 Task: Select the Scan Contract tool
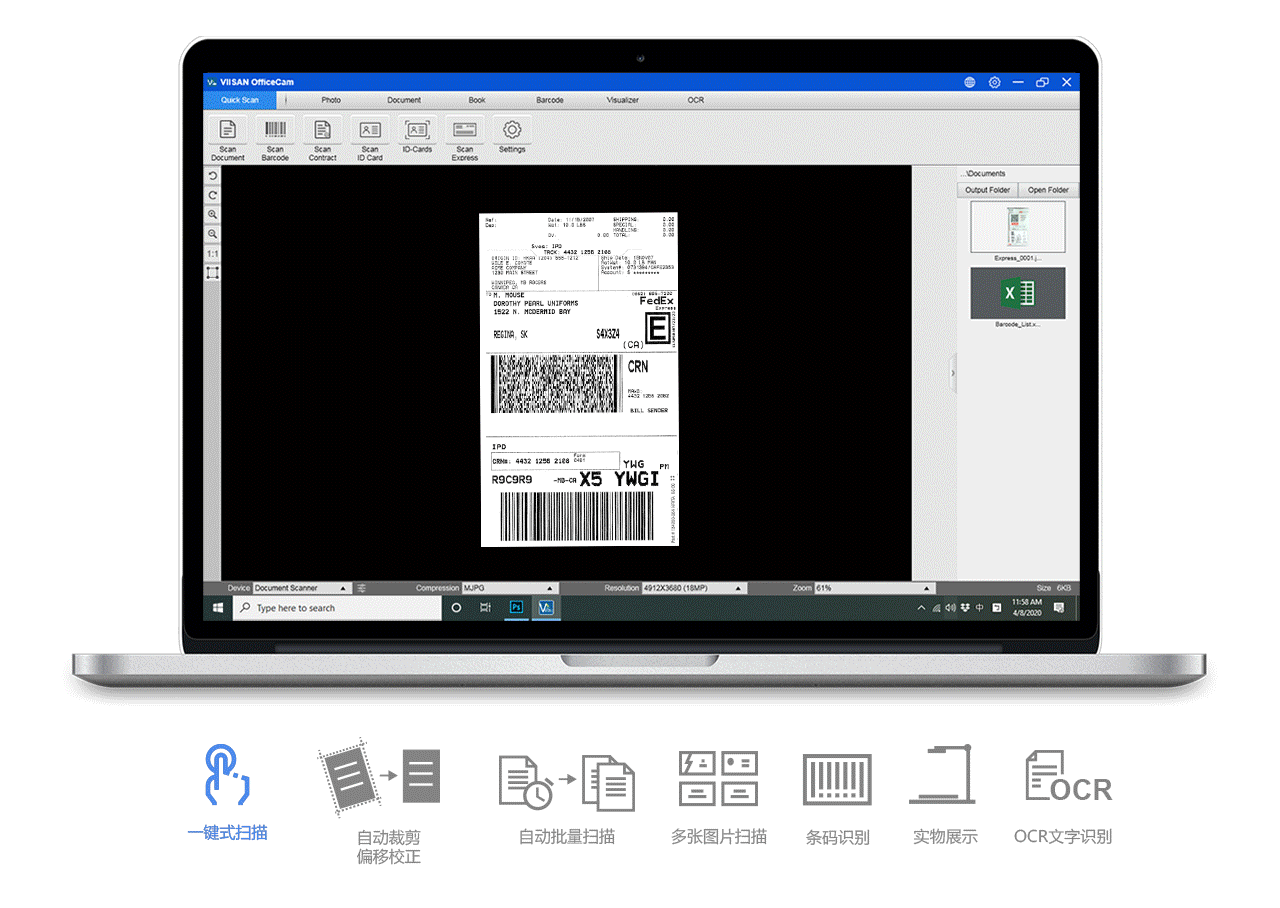[x=322, y=131]
